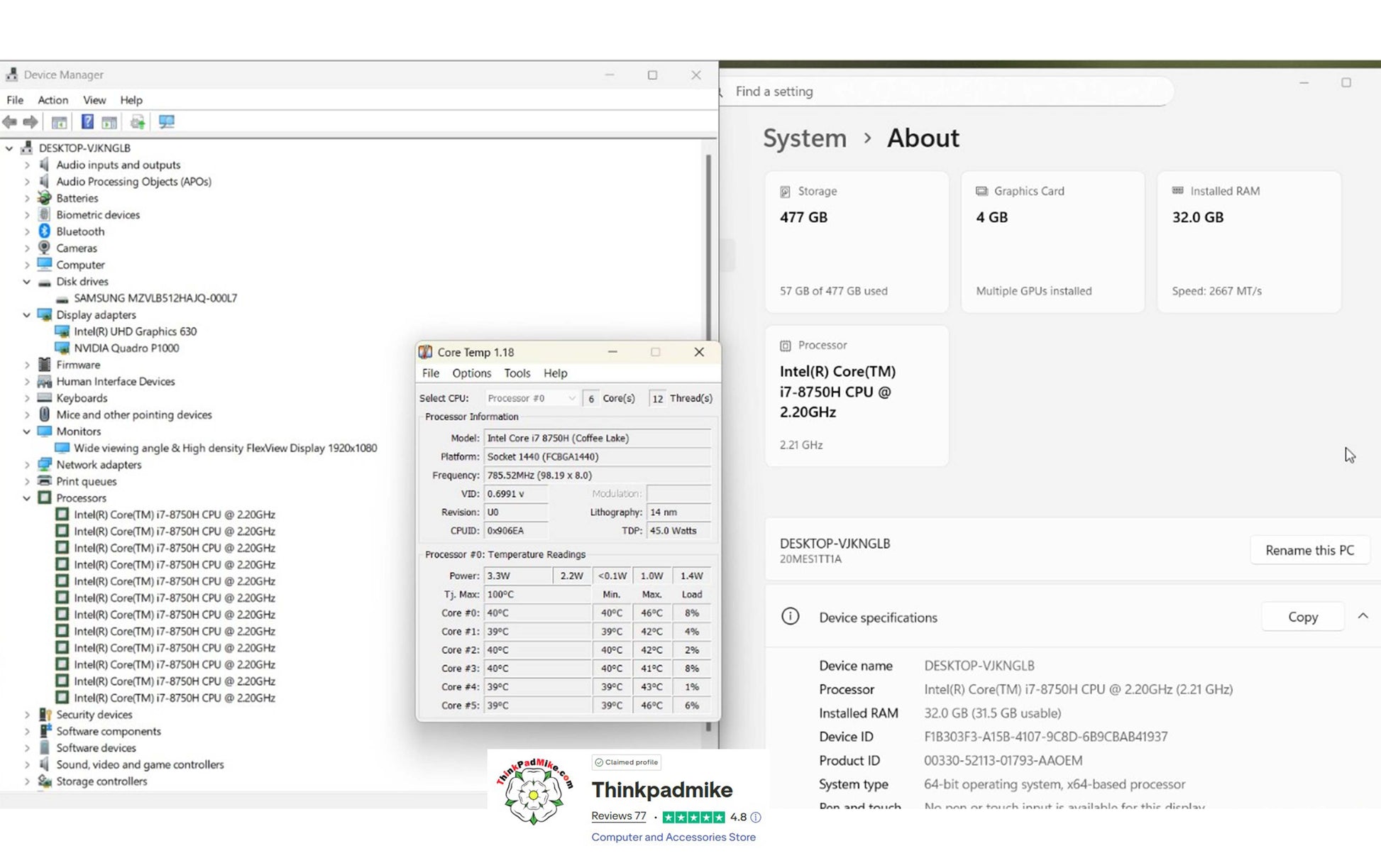Click Scan for hardware changes monitor icon
The height and width of the screenshot is (868, 1381).
click(x=167, y=122)
